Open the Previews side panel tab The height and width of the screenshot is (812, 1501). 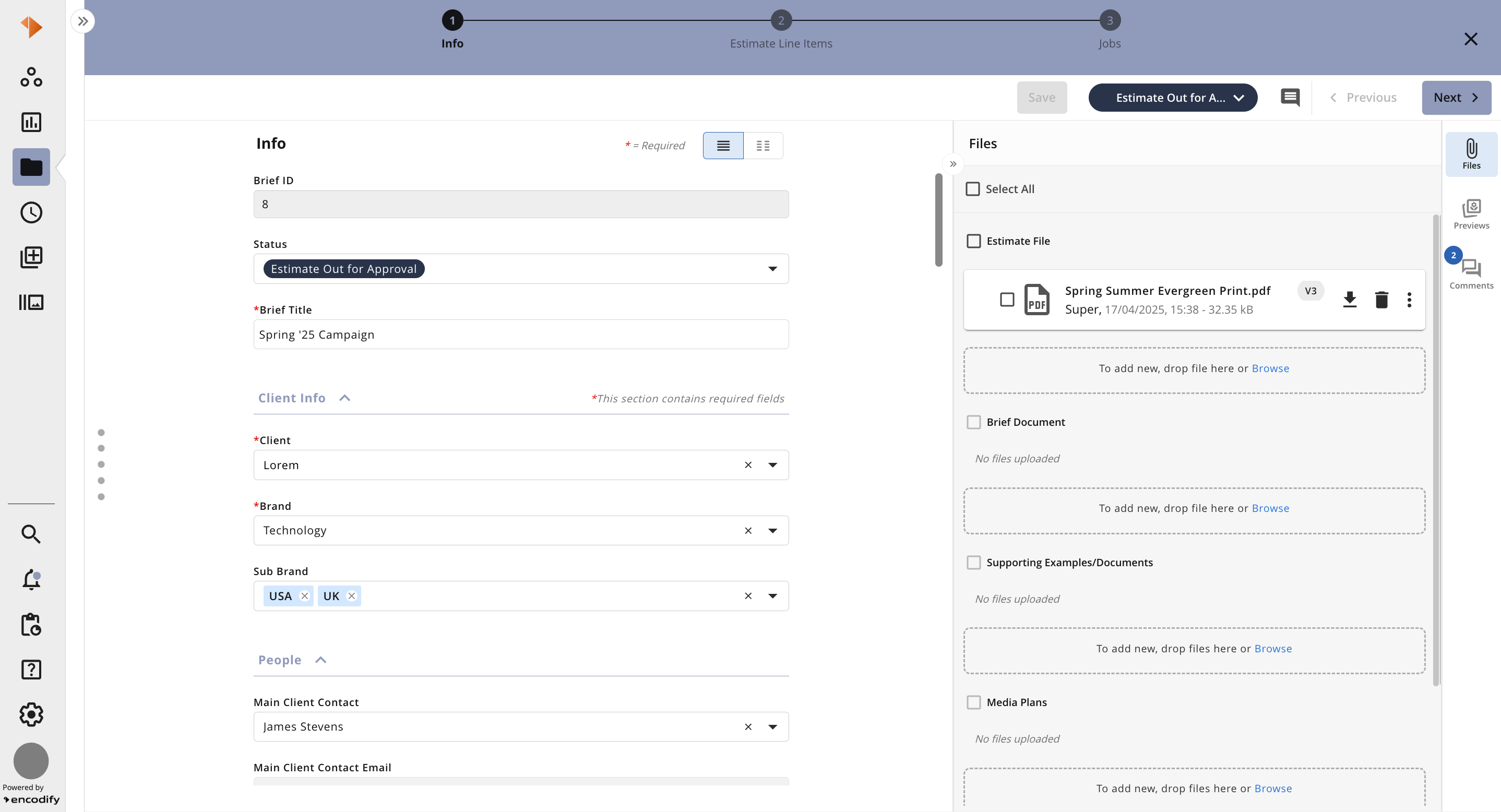(1471, 214)
